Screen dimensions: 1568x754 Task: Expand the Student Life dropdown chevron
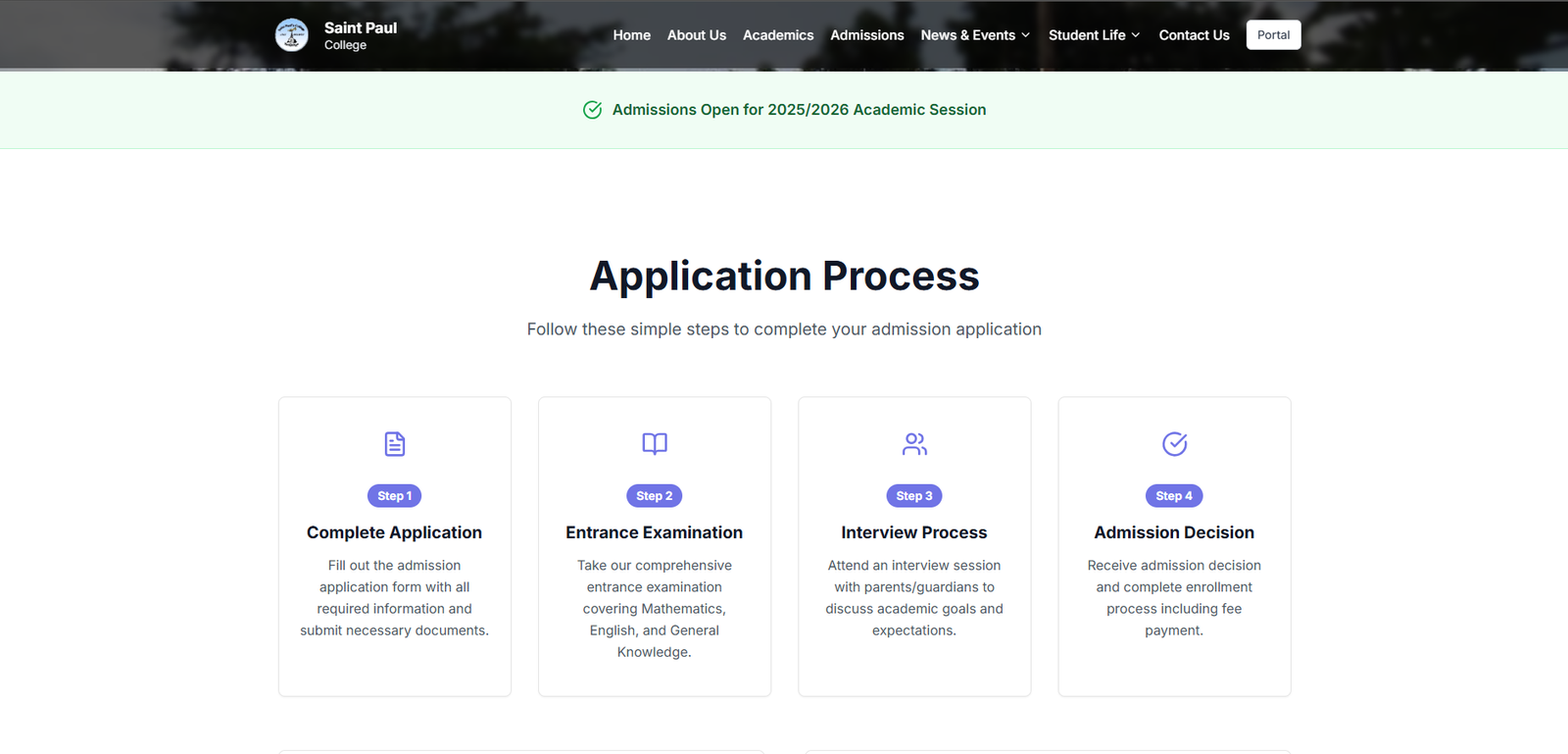tap(1136, 35)
